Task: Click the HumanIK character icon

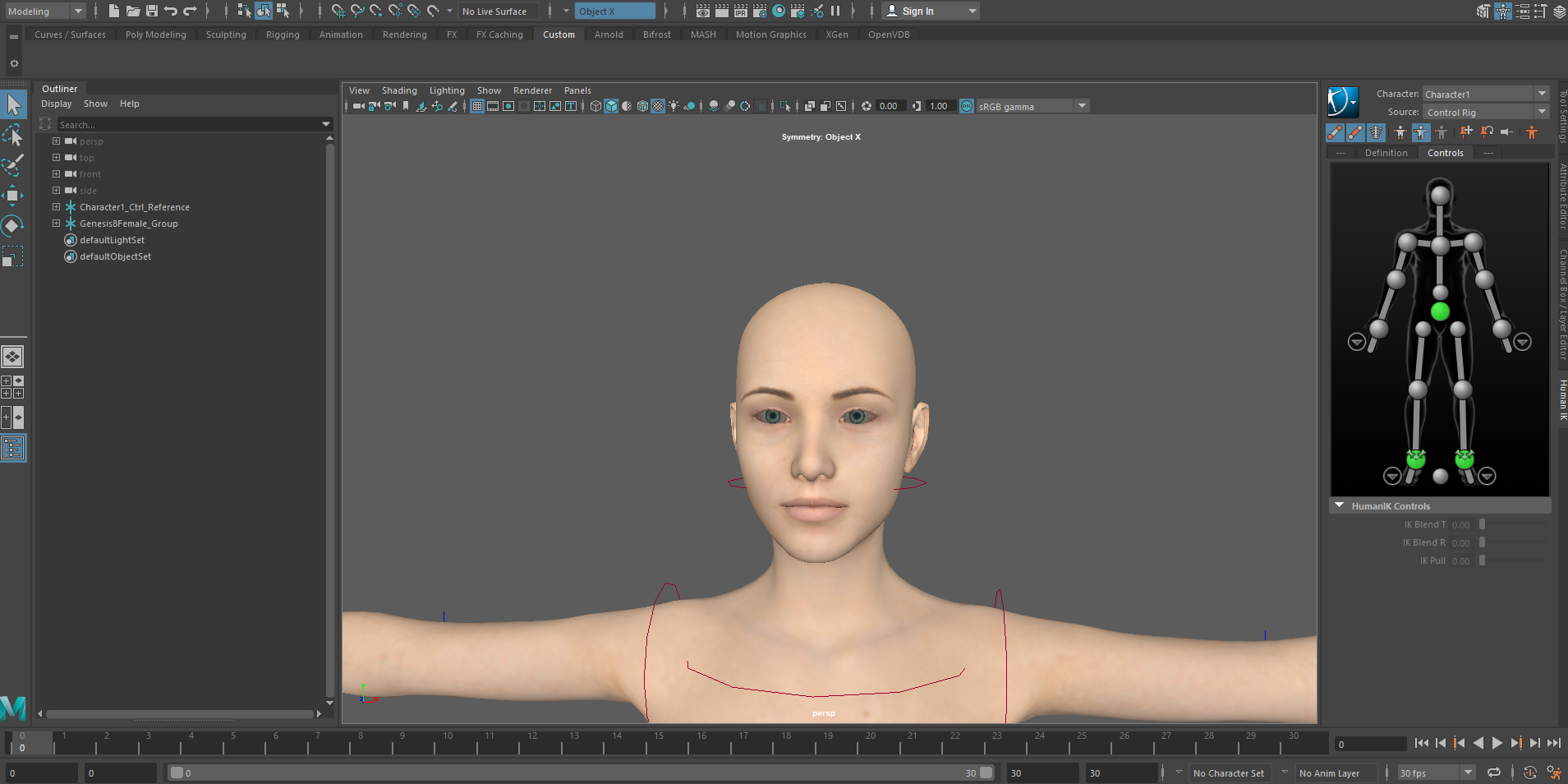Action: pos(1345,101)
